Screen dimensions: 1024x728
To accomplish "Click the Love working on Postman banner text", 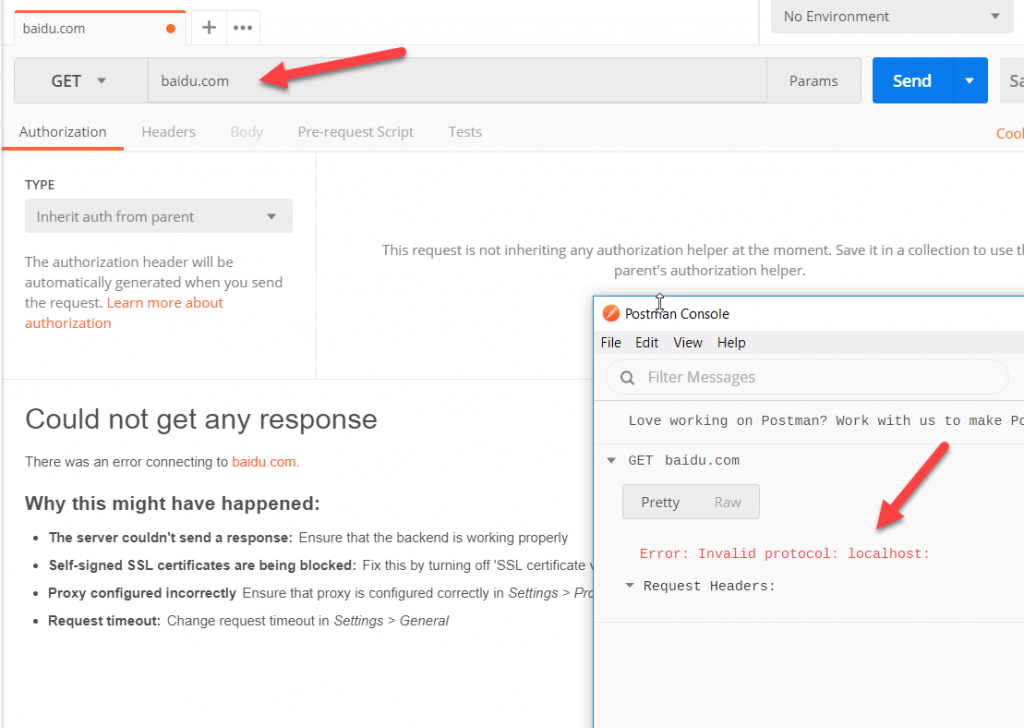I will coord(825,421).
